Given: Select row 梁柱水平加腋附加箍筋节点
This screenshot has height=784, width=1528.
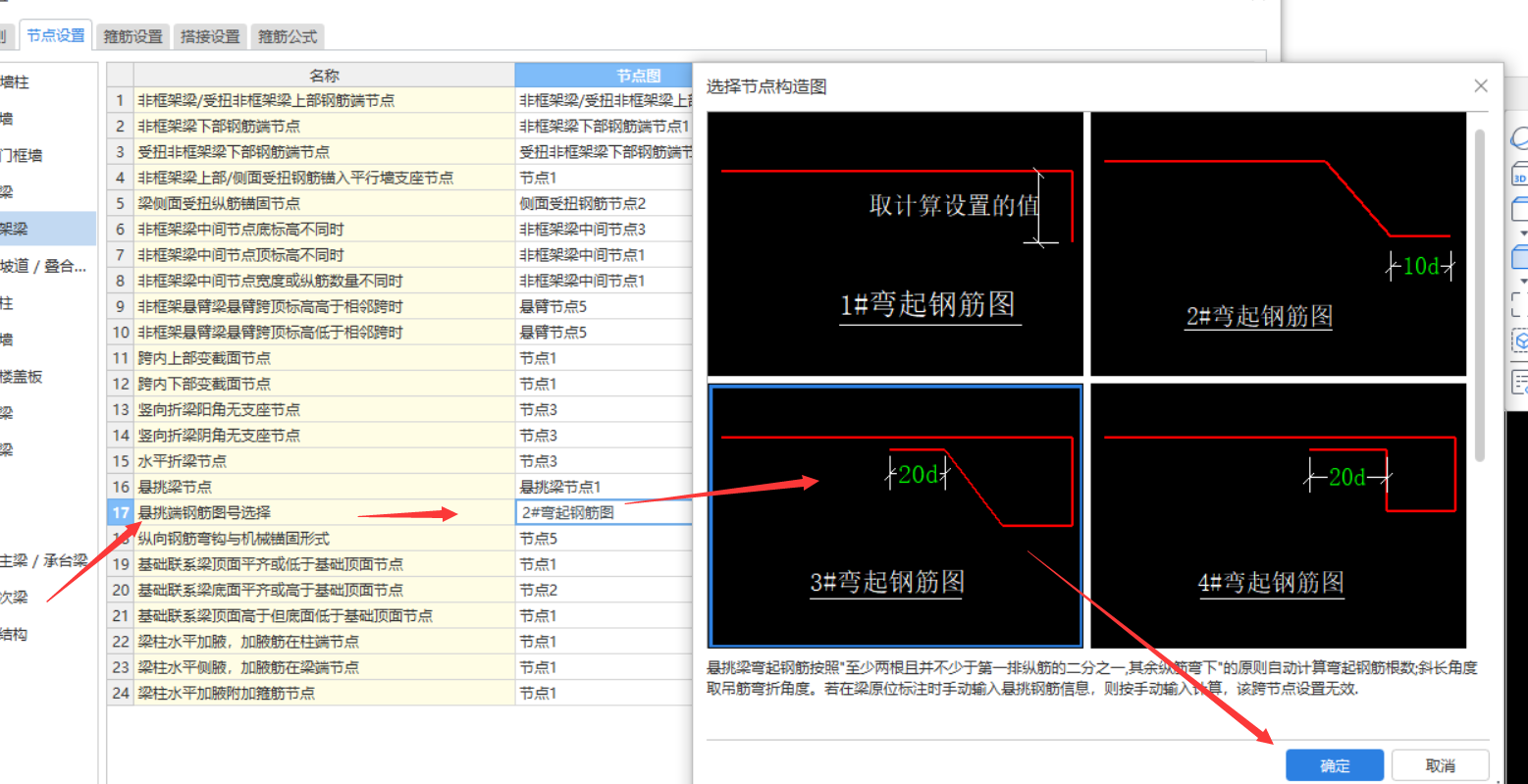Looking at the screenshot, I should point(324,693).
